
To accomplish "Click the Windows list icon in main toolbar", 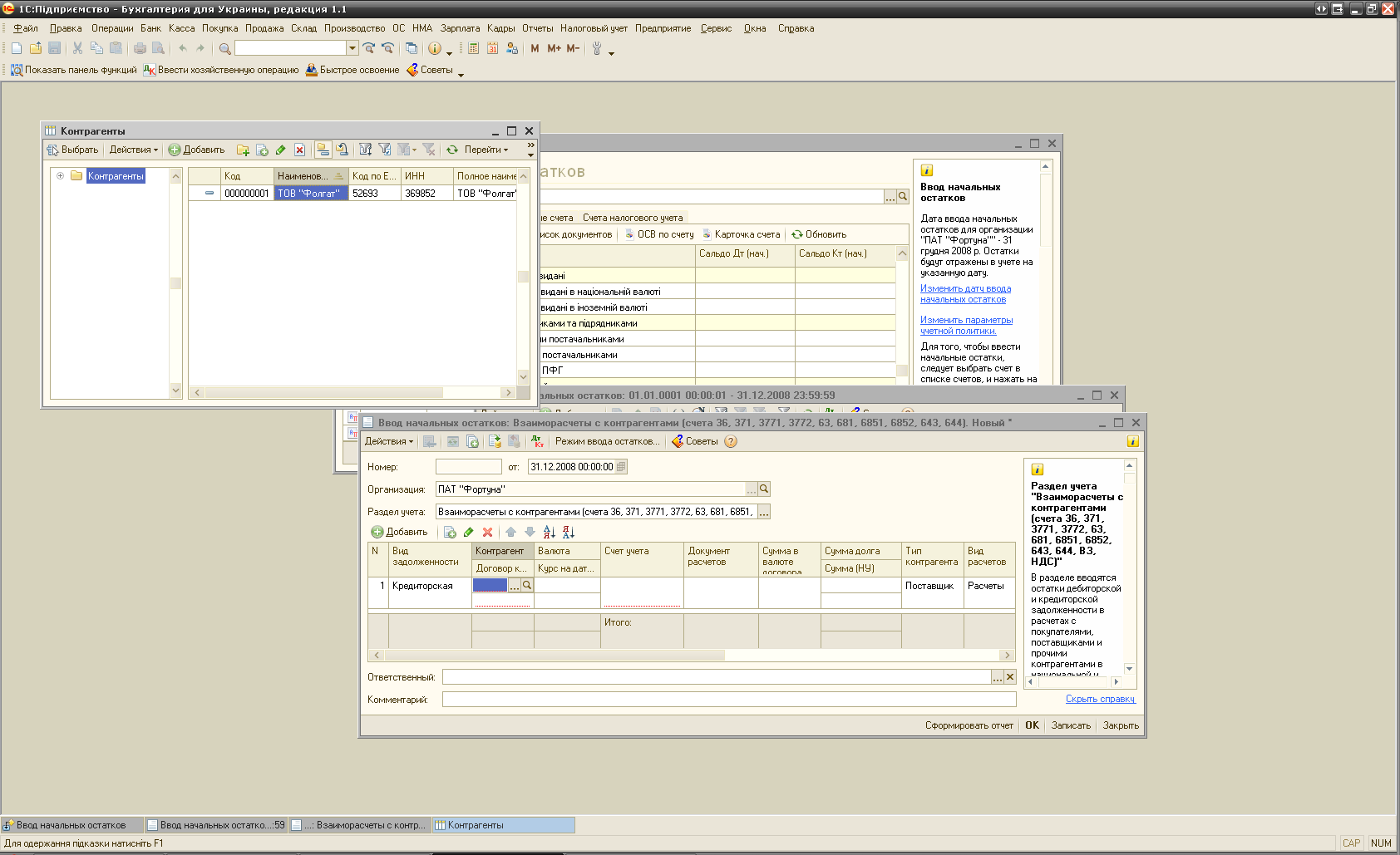I will (x=412, y=48).
